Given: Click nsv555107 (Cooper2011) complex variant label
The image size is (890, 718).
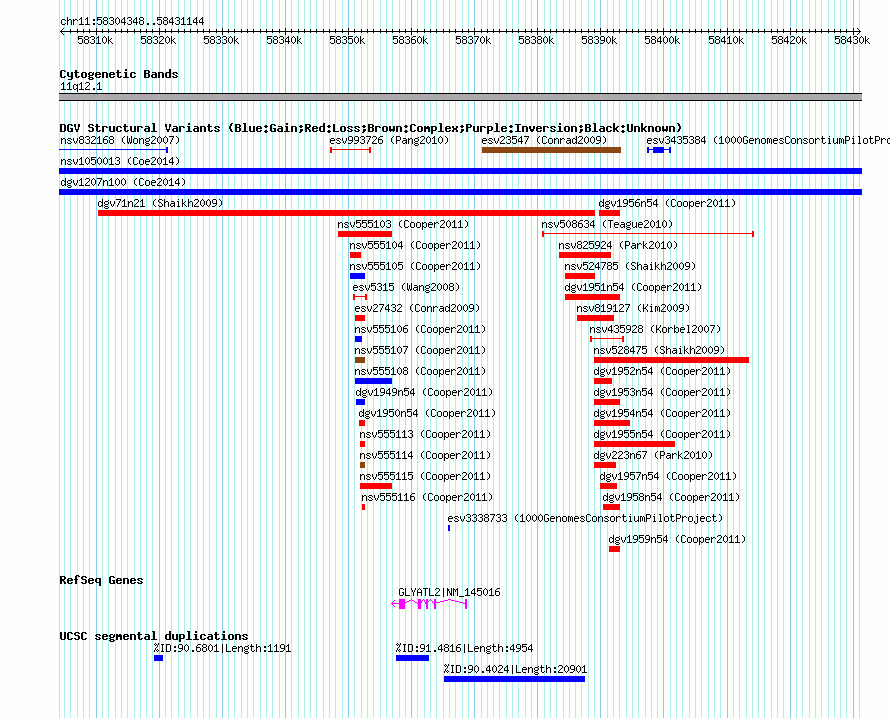Looking at the screenshot, I should click(420, 350).
